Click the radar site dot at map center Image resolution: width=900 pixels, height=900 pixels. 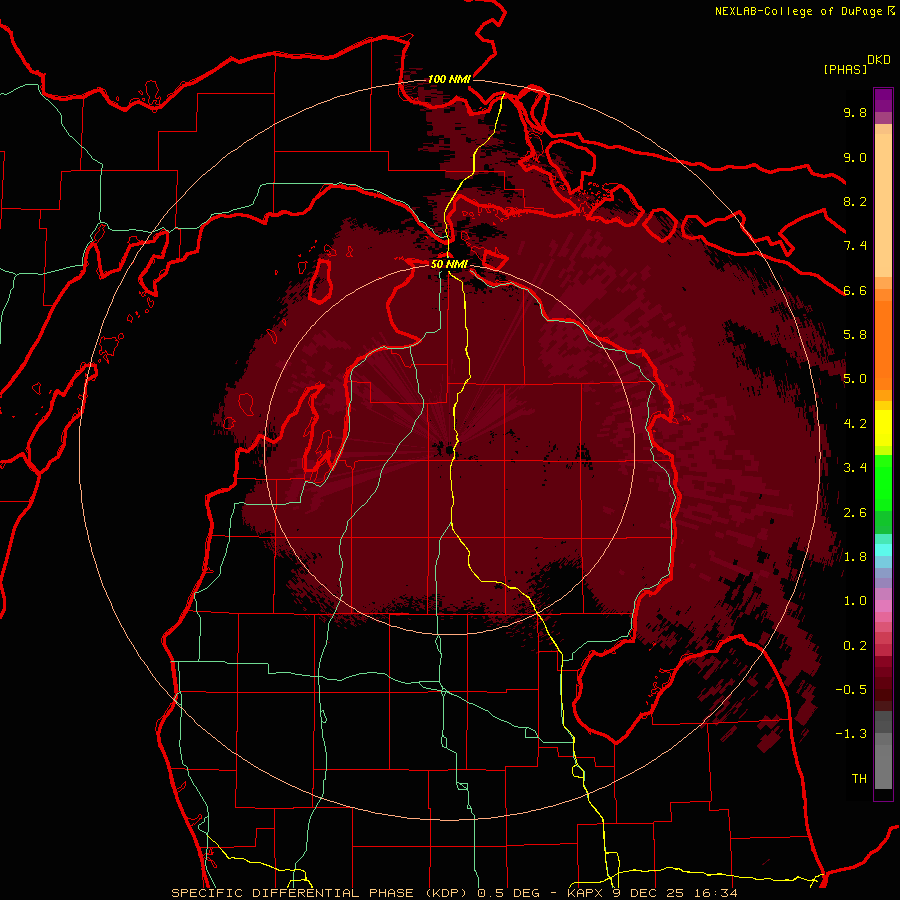(x=449, y=449)
